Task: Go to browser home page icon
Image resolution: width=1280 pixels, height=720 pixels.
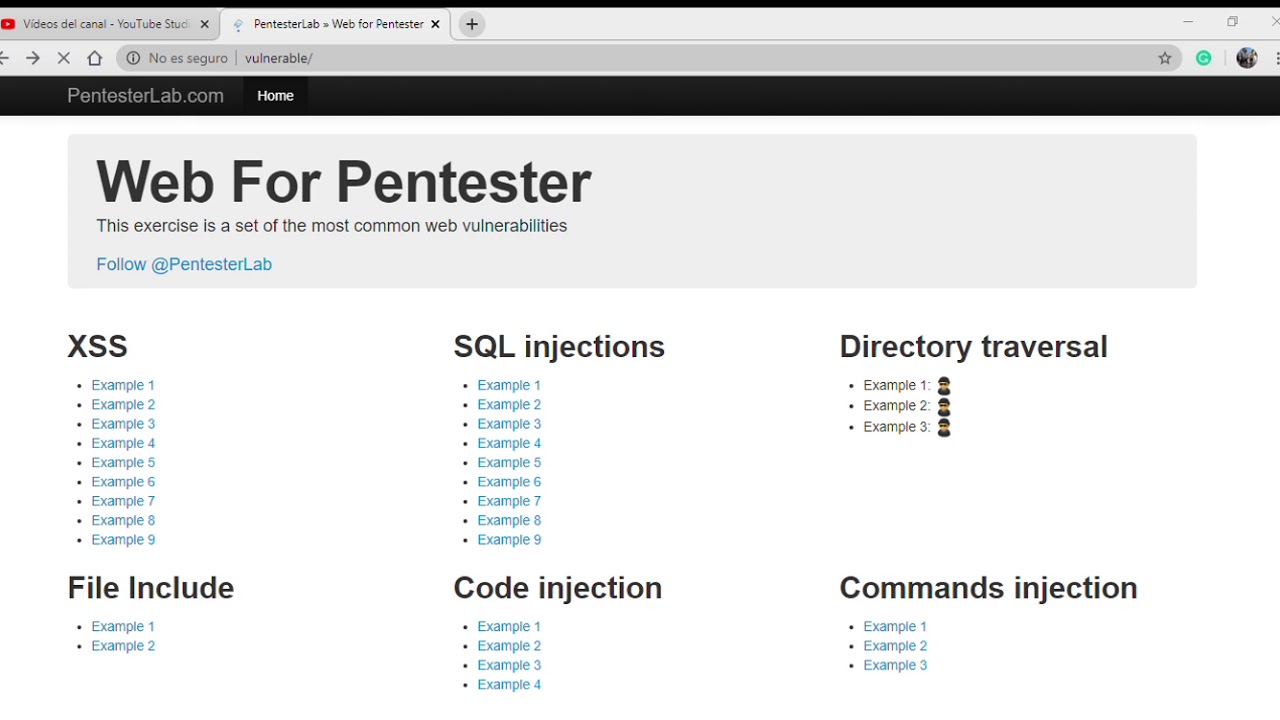Action: [x=95, y=58]
